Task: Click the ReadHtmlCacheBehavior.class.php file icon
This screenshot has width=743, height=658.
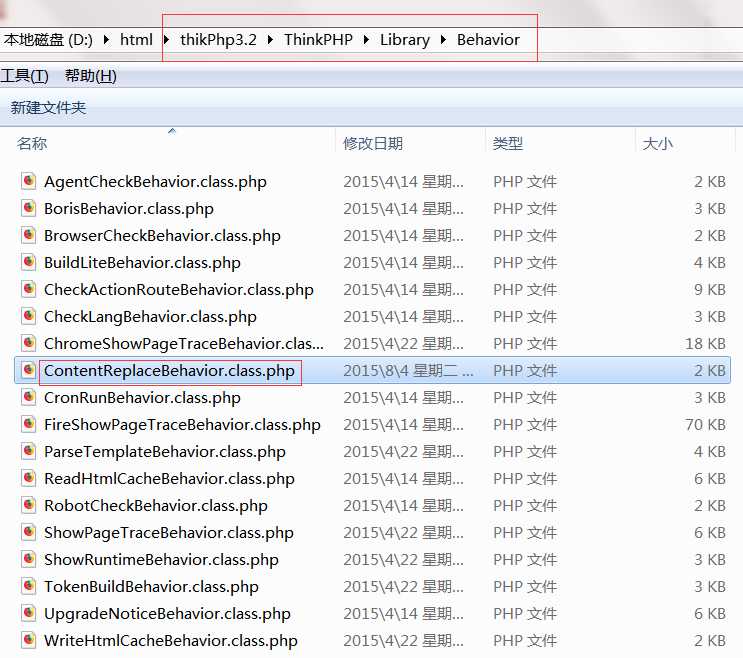Action: pyautogui.click(x=28, y=478)
